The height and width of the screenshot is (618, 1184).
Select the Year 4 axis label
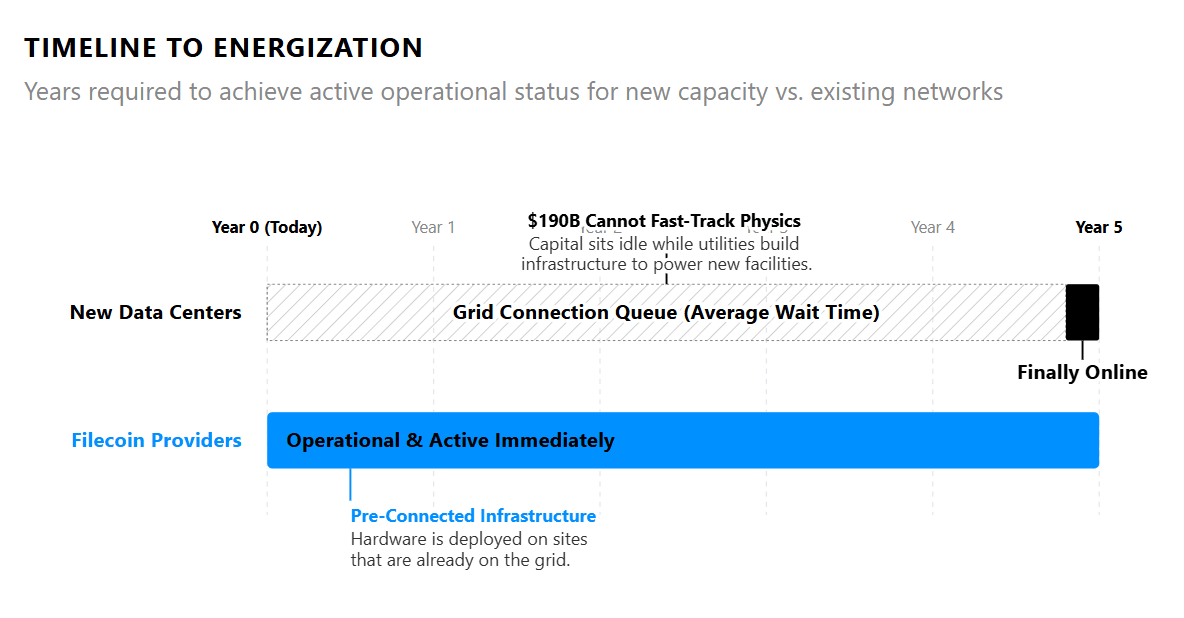tap(933, 227)
